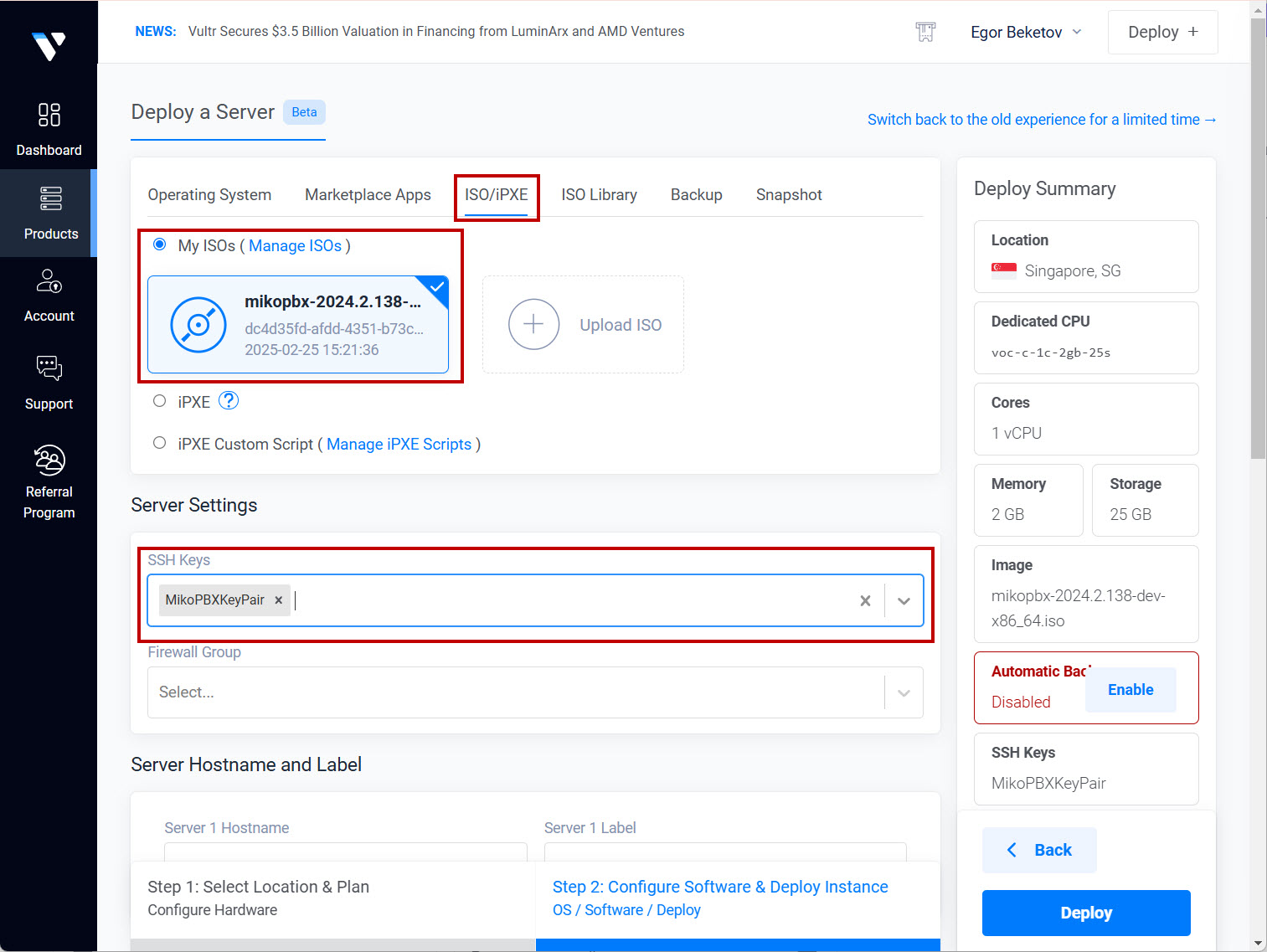Viewport: 1267px width, 952px height.
Task: Select the iPXE radio button
Action: [160, 401]
